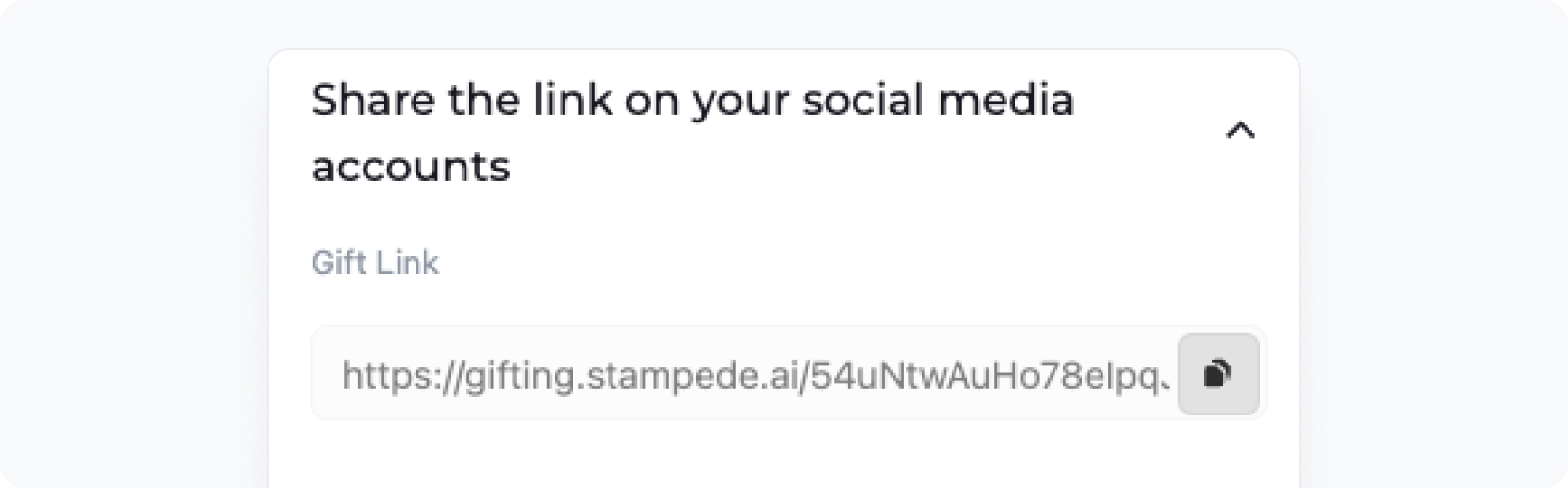This screenshot has width=1568, height=488.
Task: Copy the gift link with the copy icon
Action: 1218,373
